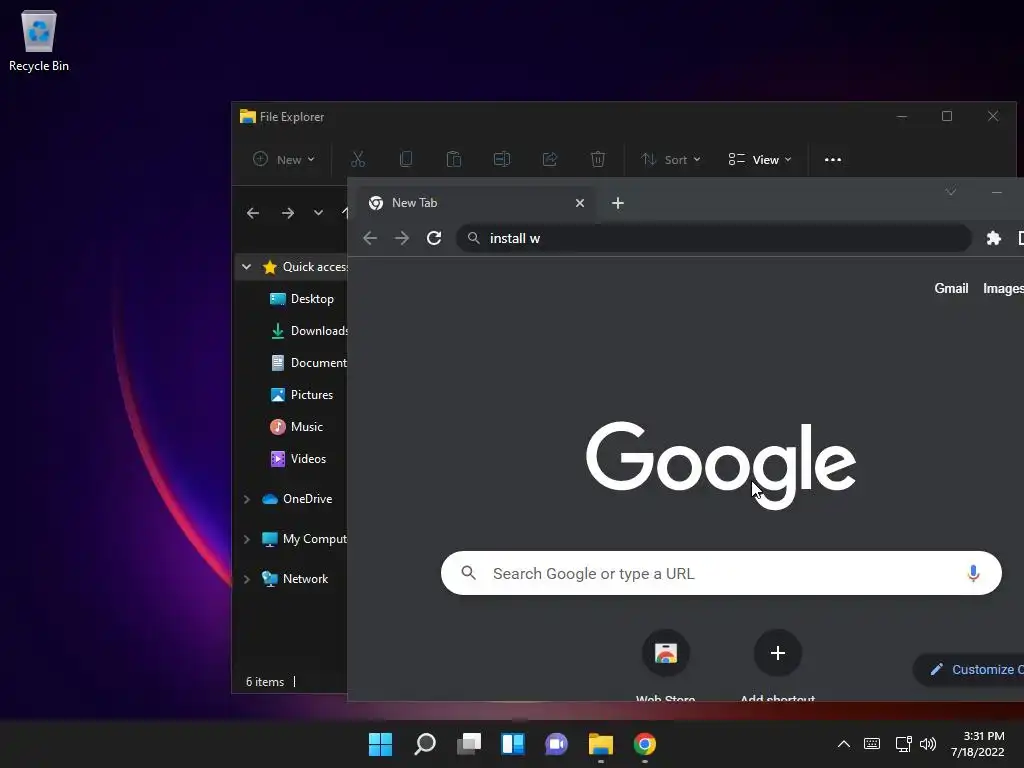This screenshot has height=768, width=1024.
Task: Open the Windows Start menu
Action: [x=380, y=744]
